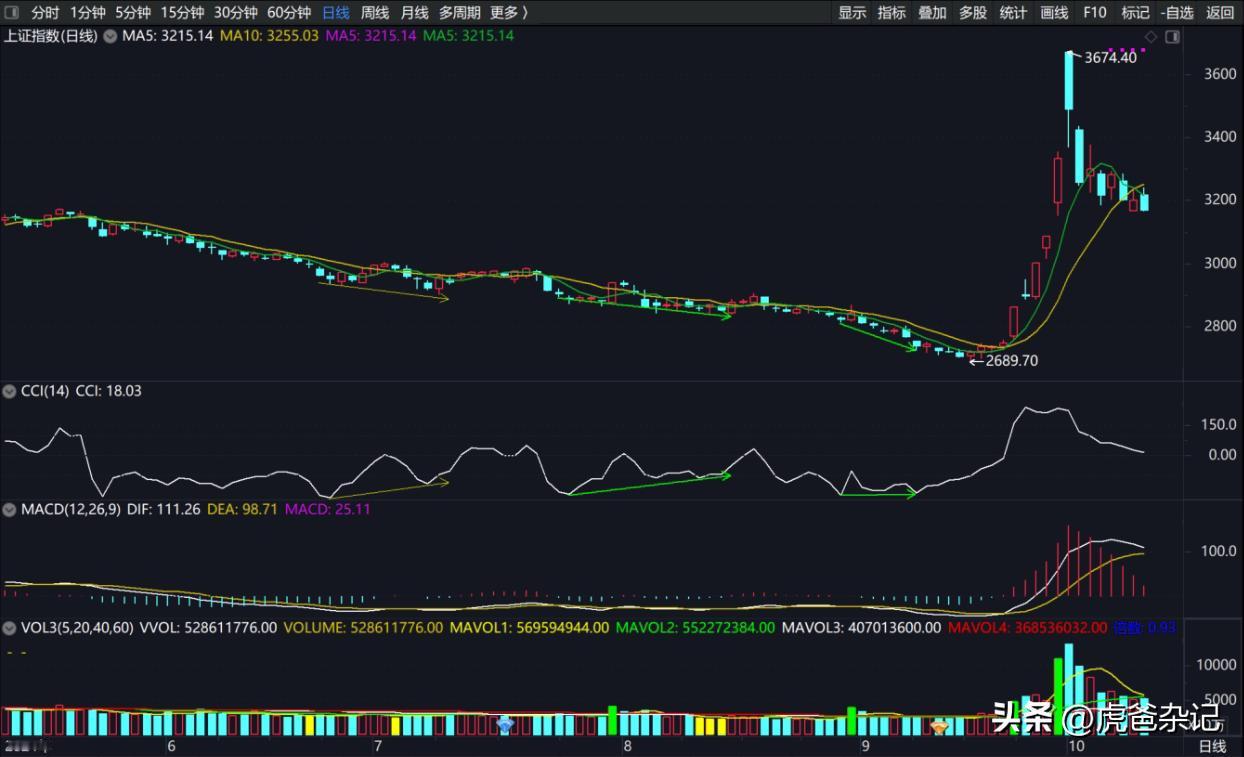Click the MAVOL4: 368536032.00 value
The width and height of the screenshot is (1244, 757).
point(1027,628)
